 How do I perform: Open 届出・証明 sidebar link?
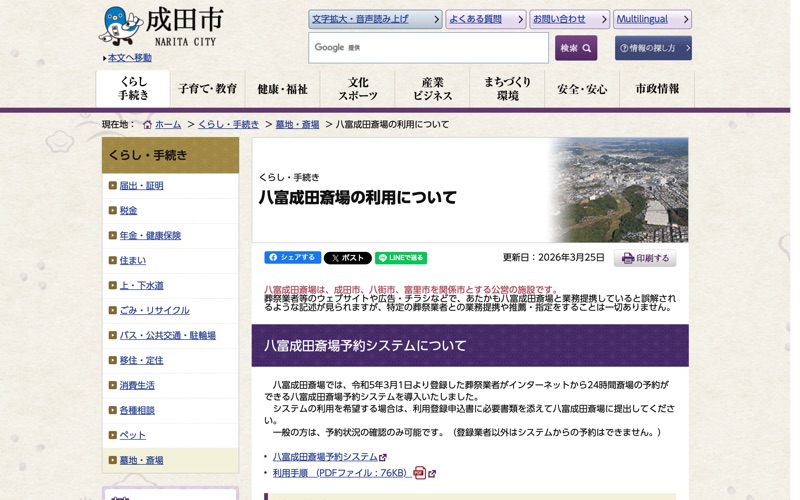[141, 186]
